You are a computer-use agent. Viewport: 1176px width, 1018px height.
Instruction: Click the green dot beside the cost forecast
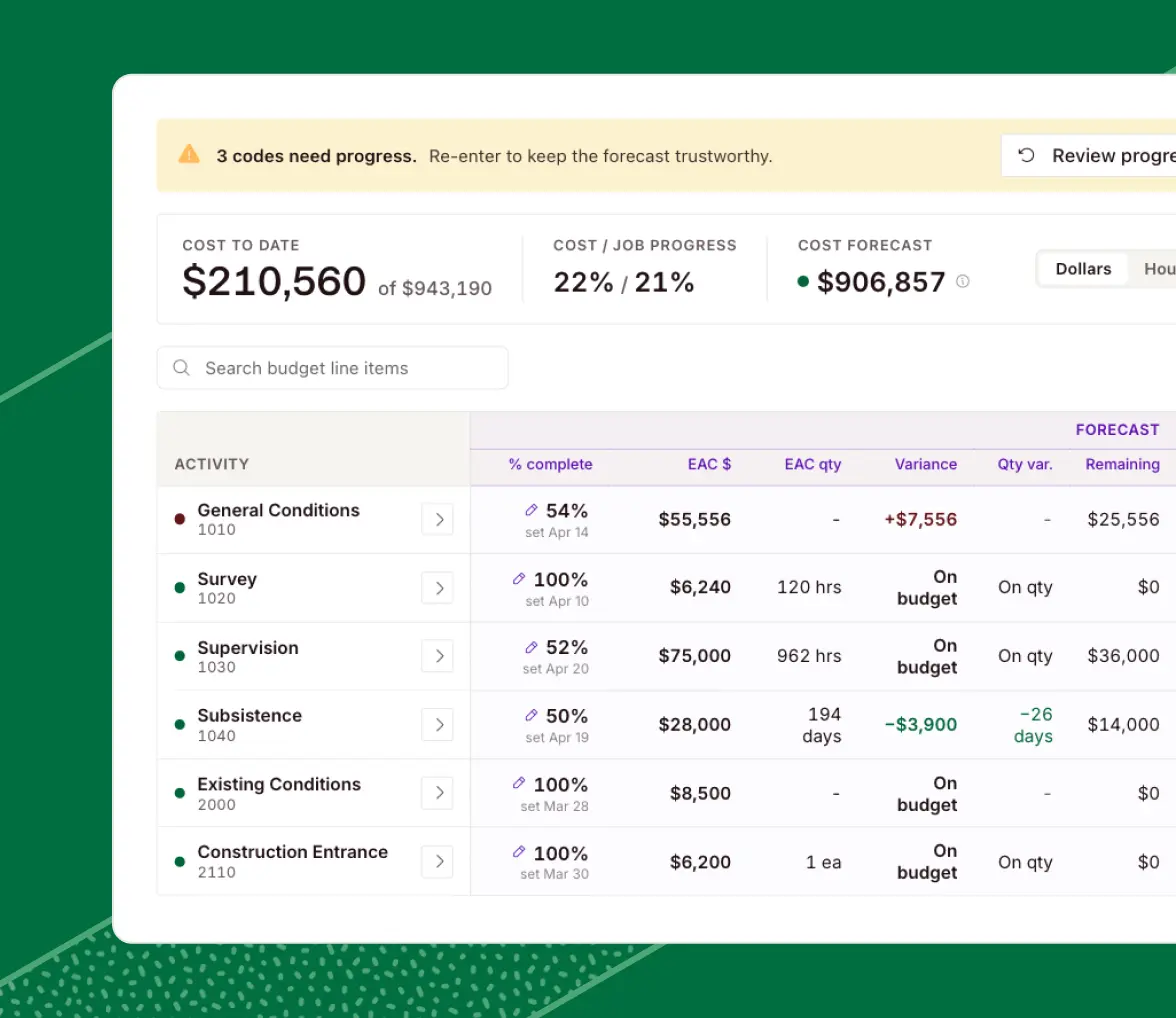(803, 281)
